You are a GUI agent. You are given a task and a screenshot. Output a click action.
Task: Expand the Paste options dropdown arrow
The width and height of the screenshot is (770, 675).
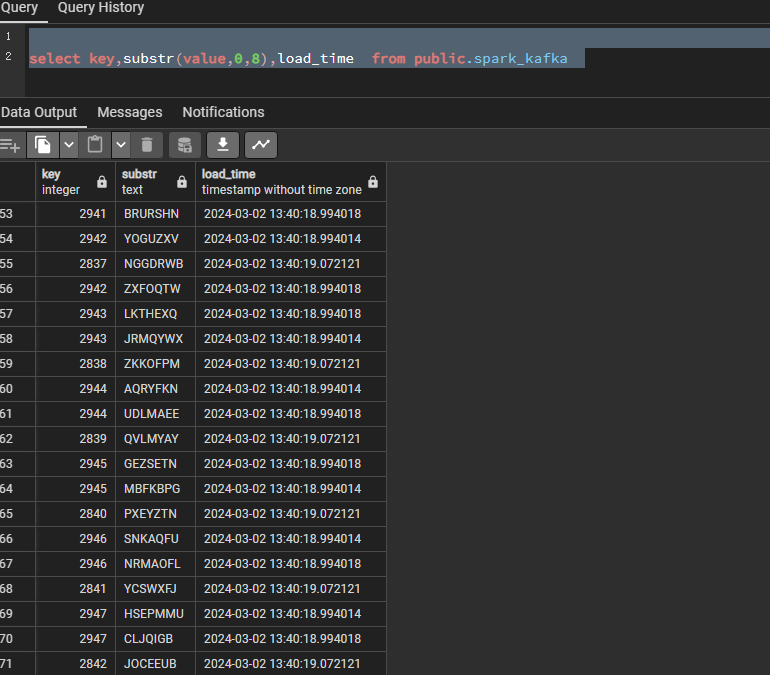(x=121, y=145)
